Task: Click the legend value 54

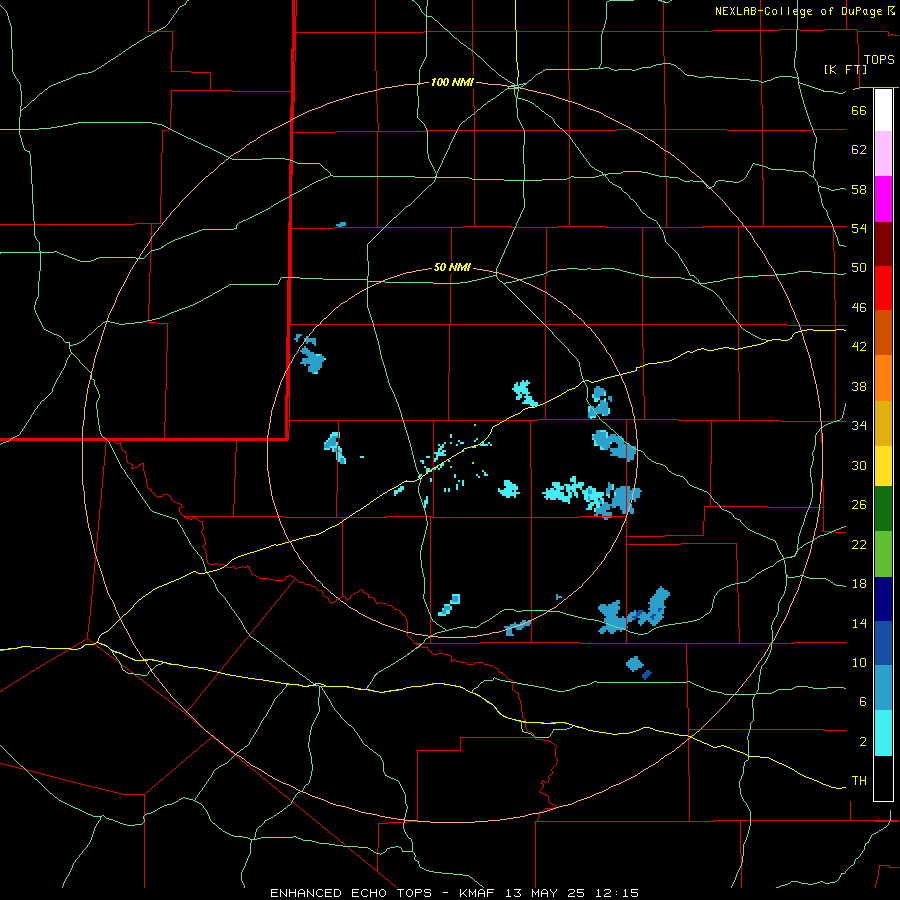Action: 859,228
